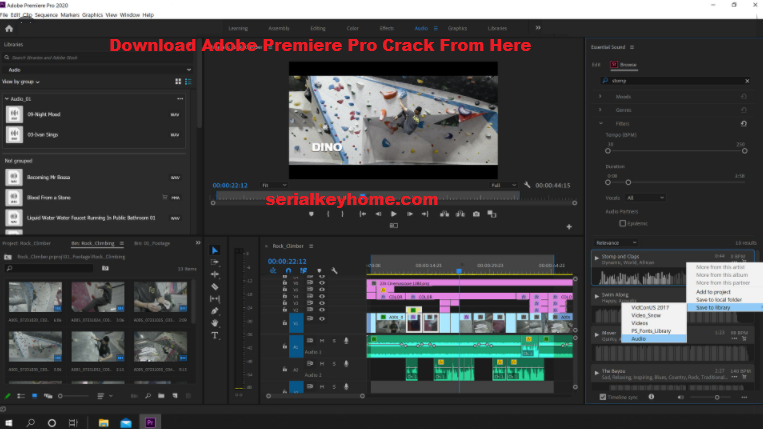Screen dimensions: 763x429
Task: Select the Razor tool
Action: (215, 286)
